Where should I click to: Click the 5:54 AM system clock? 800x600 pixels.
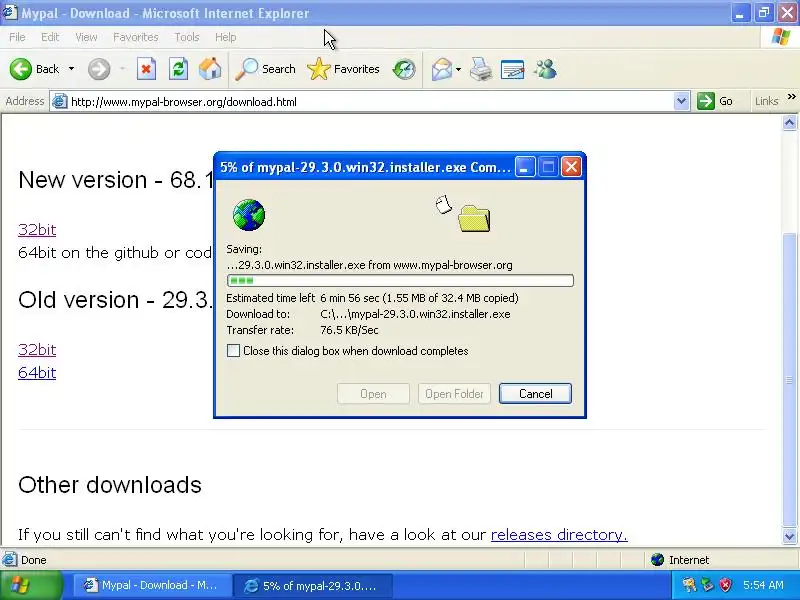click(x=763, y=585)
